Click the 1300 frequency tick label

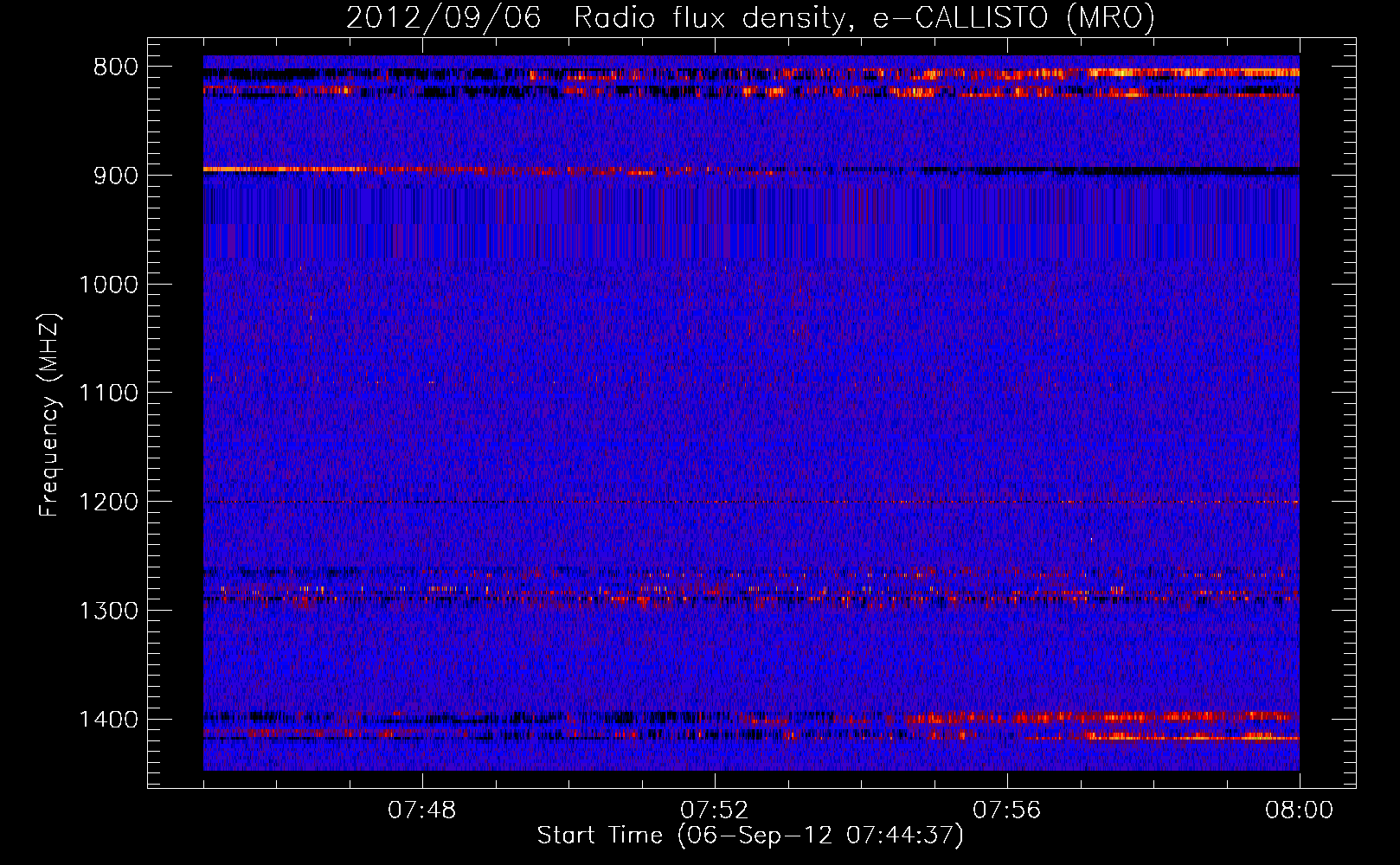point(109,611)
